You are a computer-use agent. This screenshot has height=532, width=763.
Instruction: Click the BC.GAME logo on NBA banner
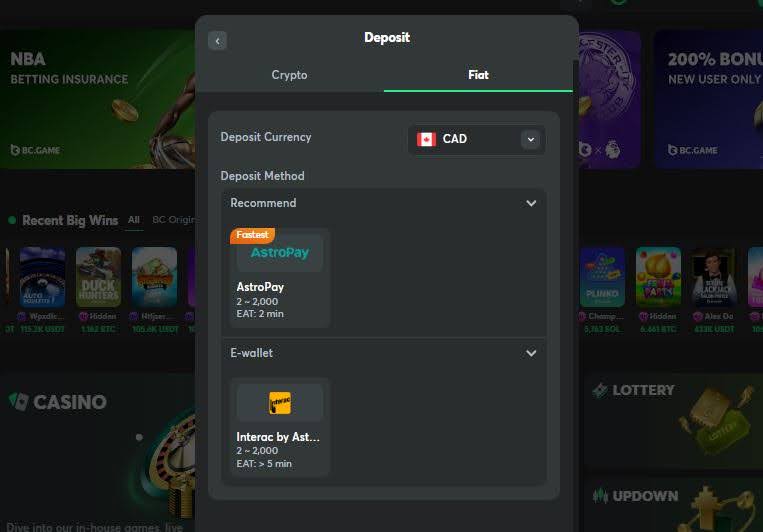(36, 150)
